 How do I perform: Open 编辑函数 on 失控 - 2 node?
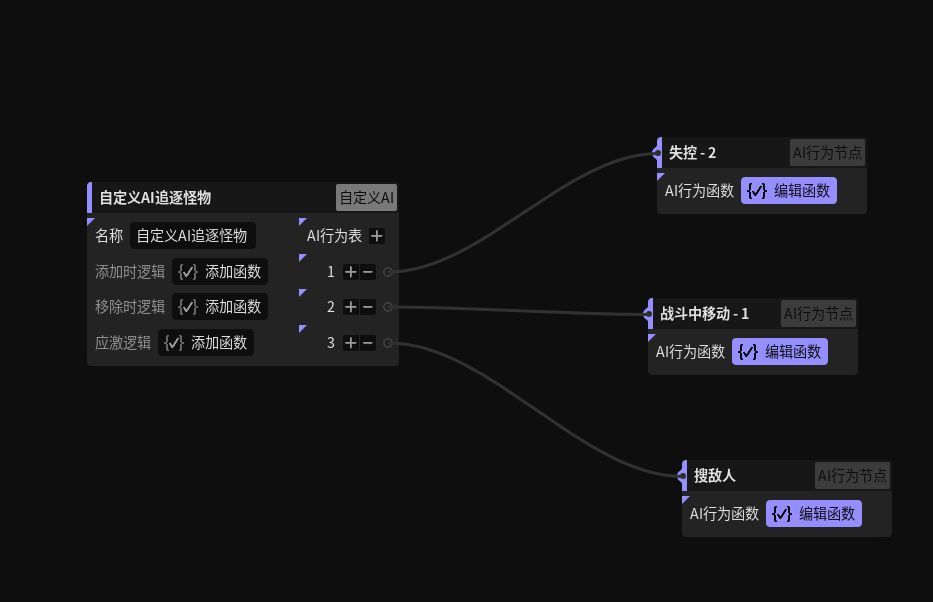pyautogui.click(x=789, y=190)
